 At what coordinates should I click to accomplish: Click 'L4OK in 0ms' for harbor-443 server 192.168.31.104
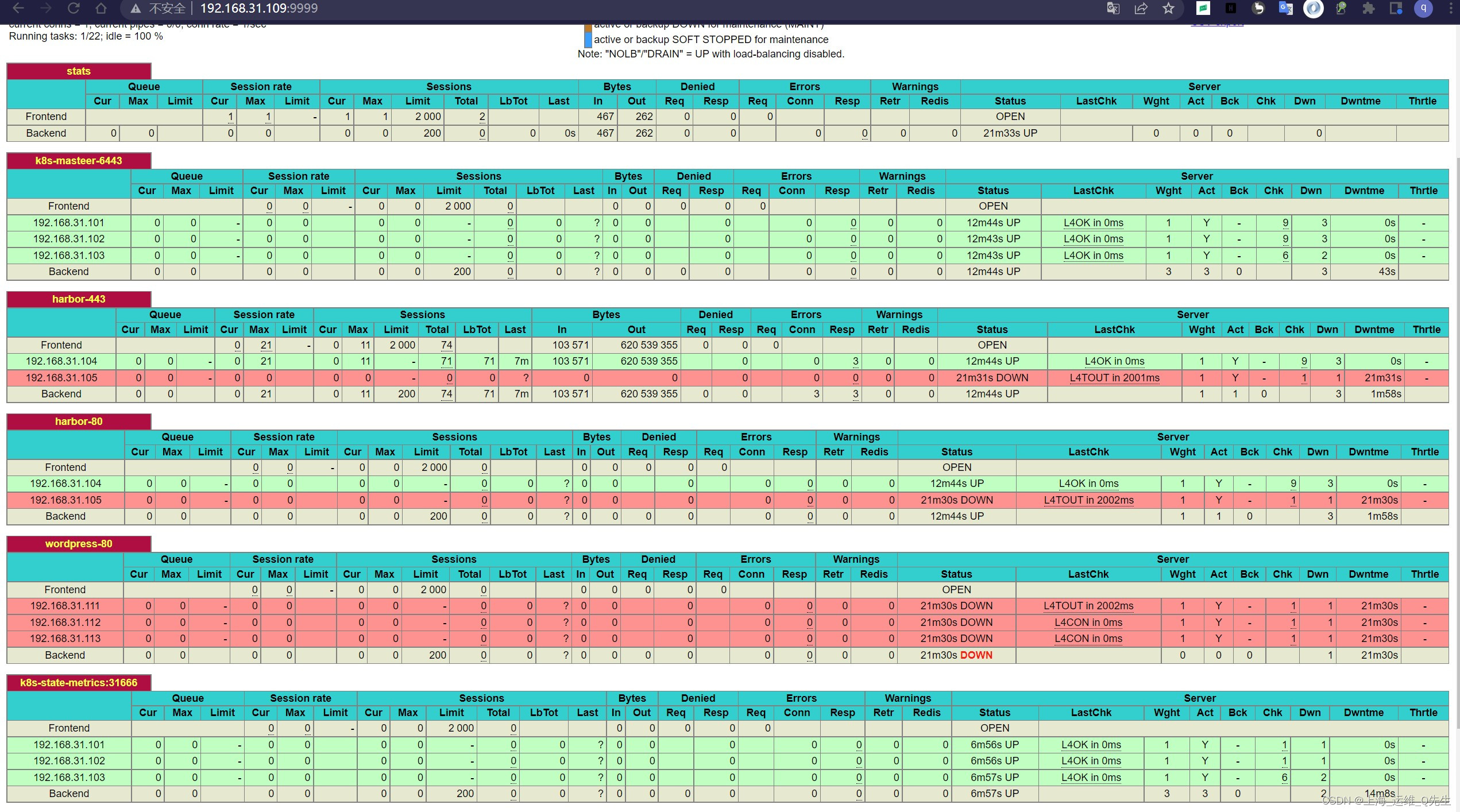pos(1114,361)
